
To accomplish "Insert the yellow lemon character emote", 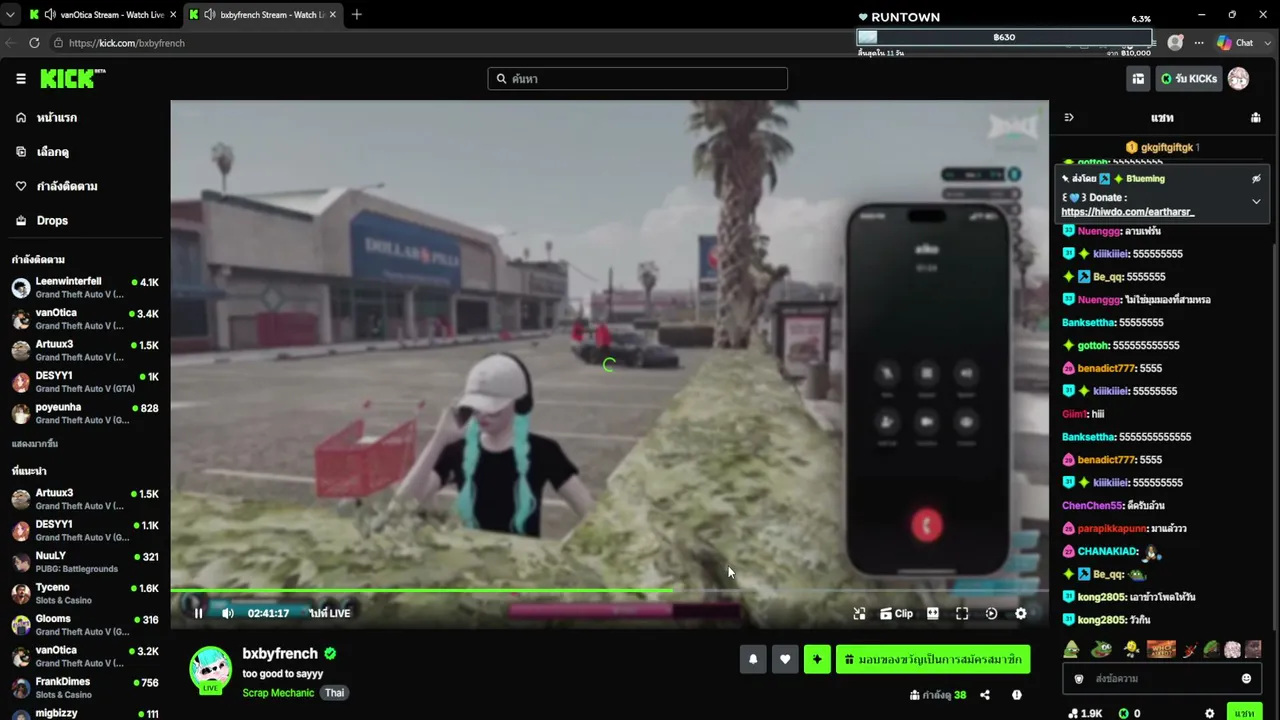I will [1131, 650].
